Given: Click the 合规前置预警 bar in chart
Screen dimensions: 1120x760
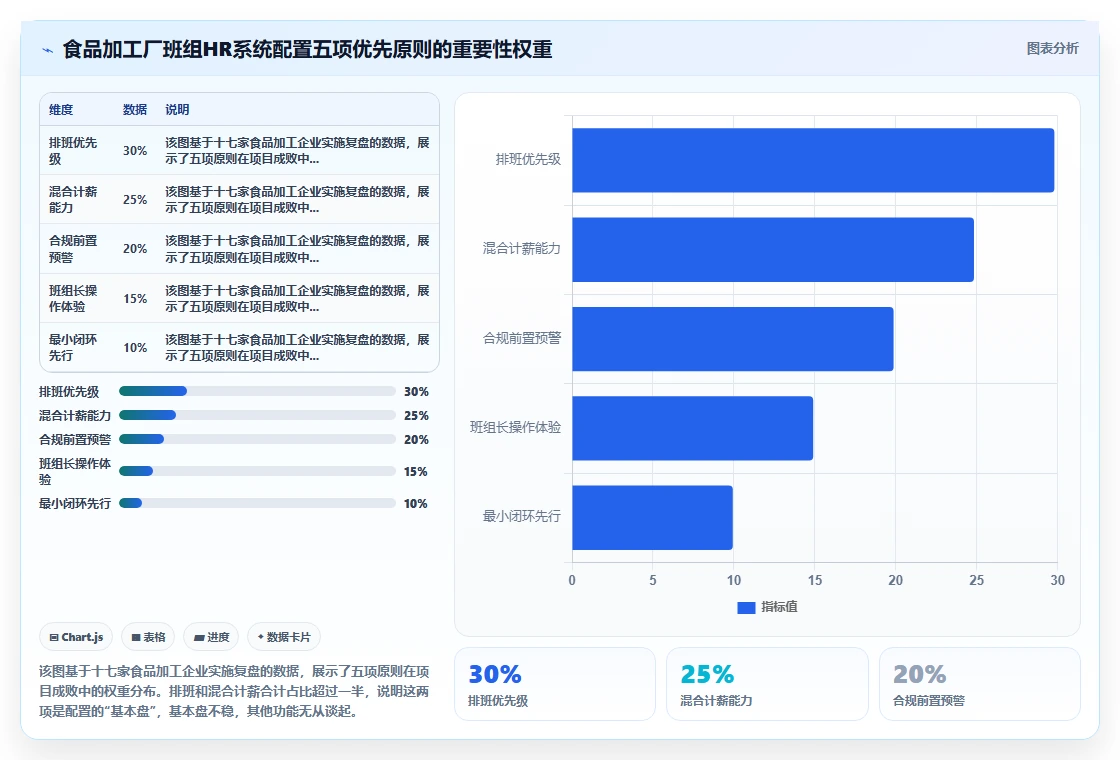Looking at the screenshot, I should point(733,339).
